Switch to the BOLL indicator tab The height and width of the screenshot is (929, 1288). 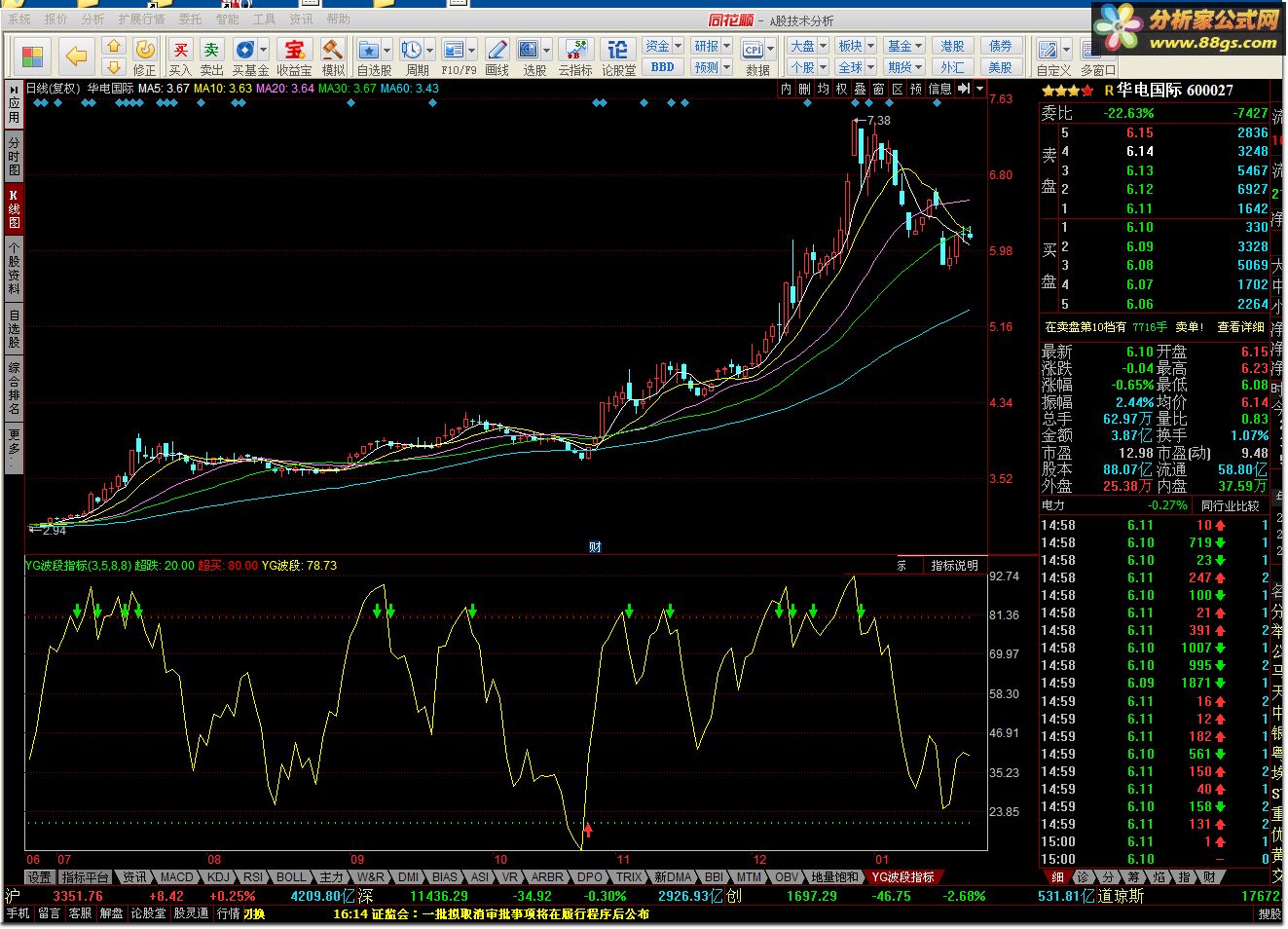click(291, 877)
